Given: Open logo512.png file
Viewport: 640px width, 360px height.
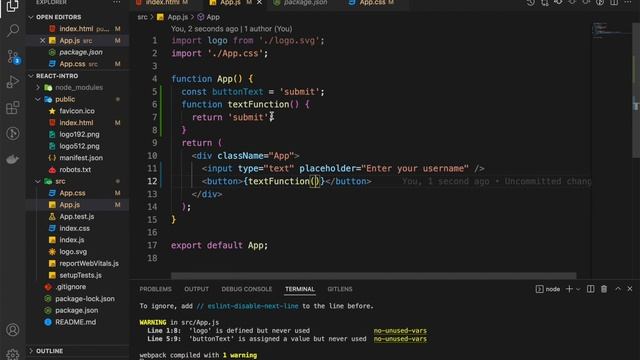Looking at the screenshot, I should pyautogui.click(x=79, y=146).
